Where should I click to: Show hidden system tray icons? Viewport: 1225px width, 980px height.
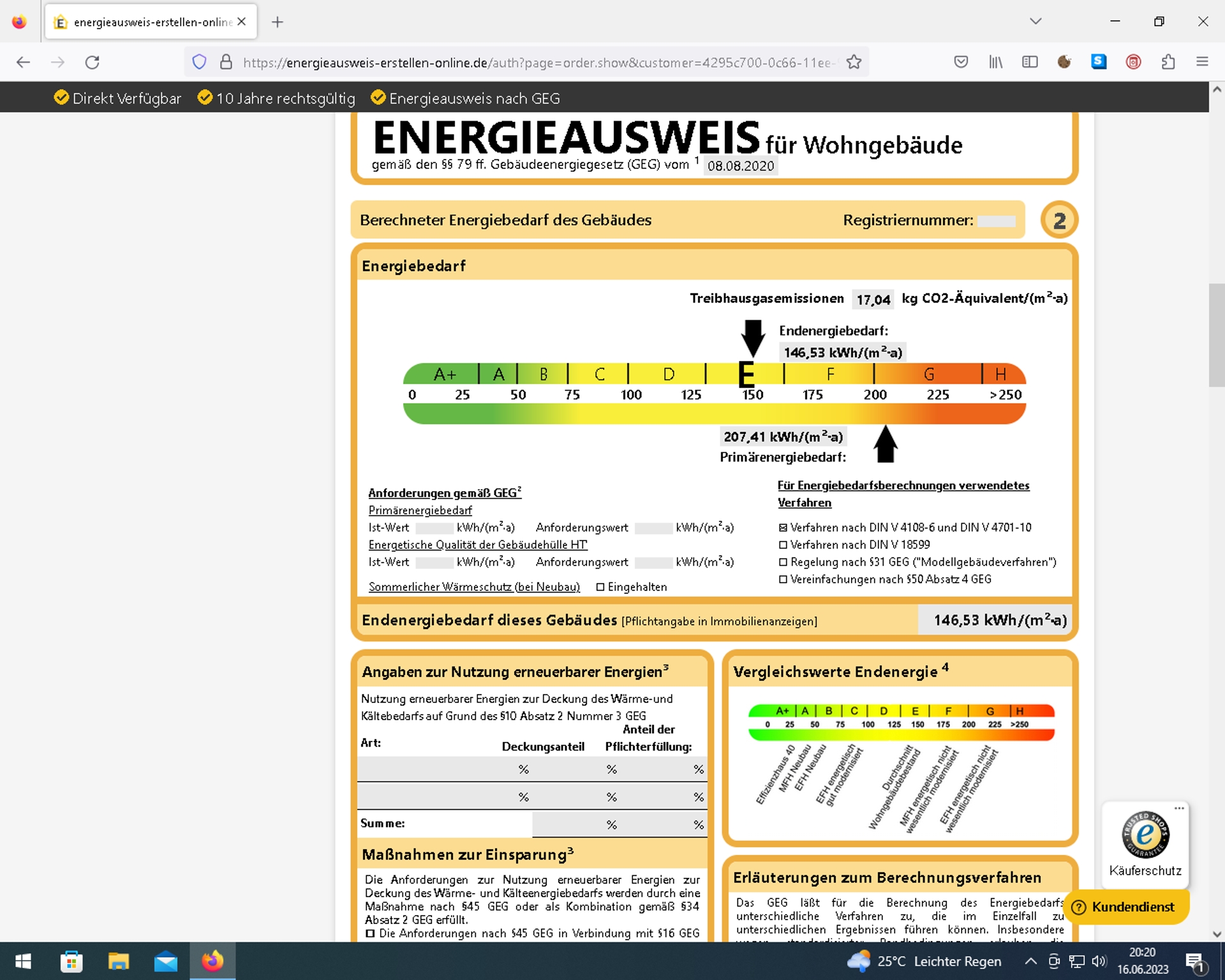(x=1030, y=961)
